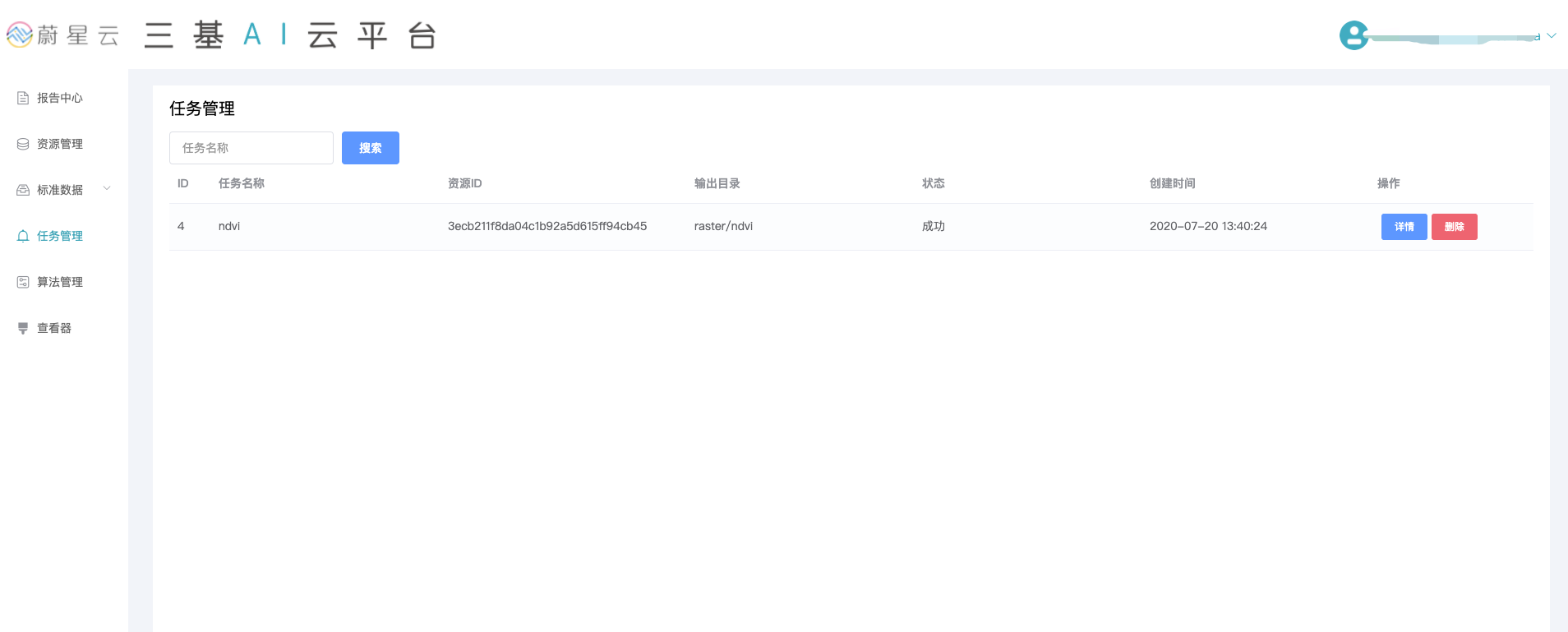This screenshot has width=1568, height=632.
Task: Select the 算法管理 menu item
Action: [x=60, y=282]
